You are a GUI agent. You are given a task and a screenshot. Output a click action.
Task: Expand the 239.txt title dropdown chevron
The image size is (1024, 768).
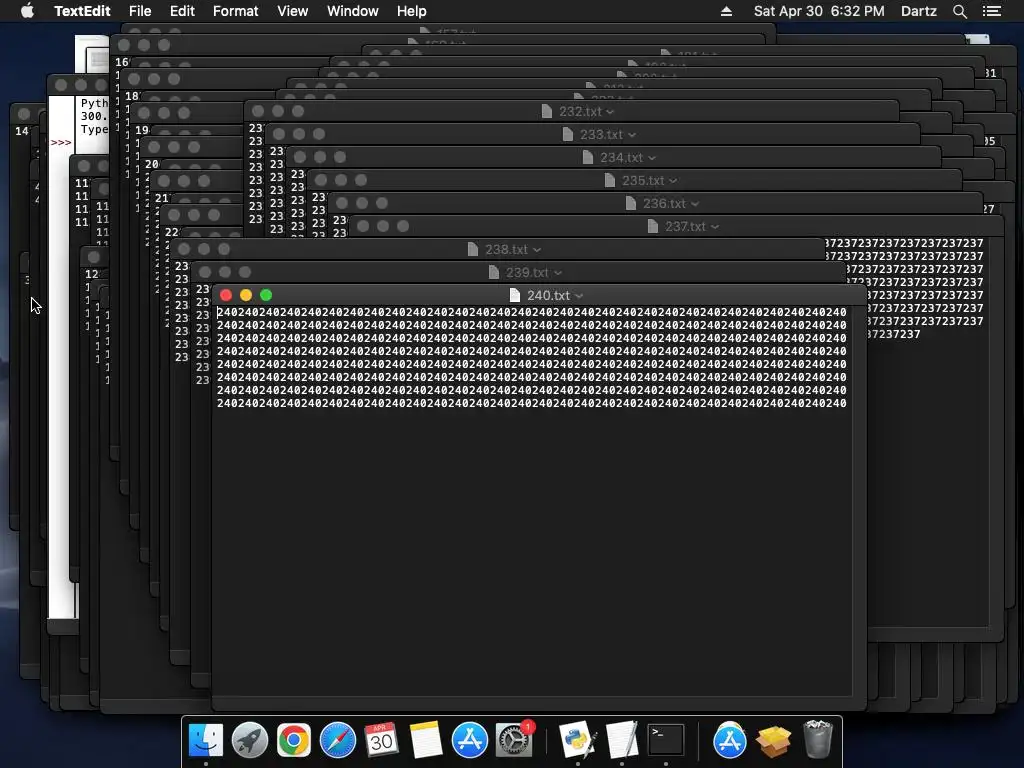point(558,273)
